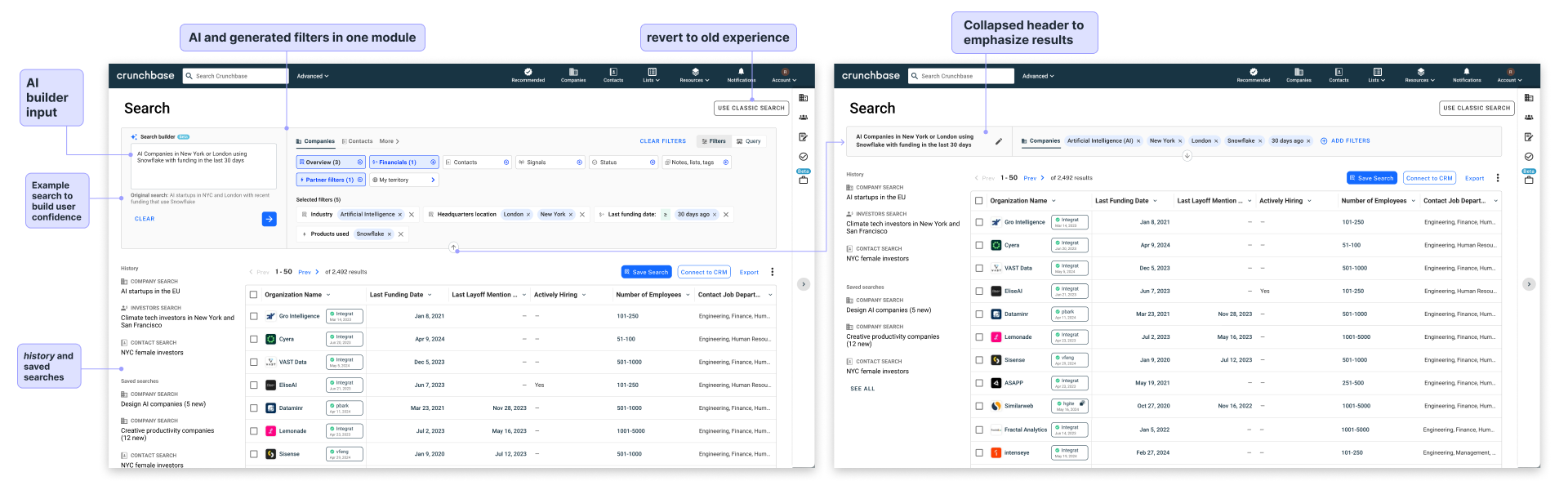
Task: Tick the Gro Intelligence row checkbox in the left window
Action: tap(254, 316)
